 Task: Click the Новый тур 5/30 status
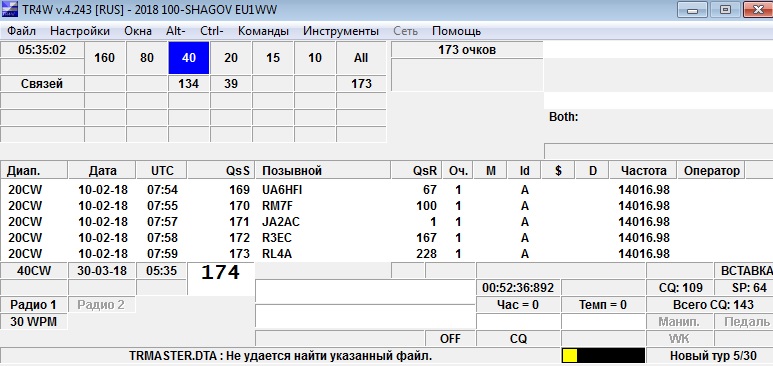[x=710, y=356]
